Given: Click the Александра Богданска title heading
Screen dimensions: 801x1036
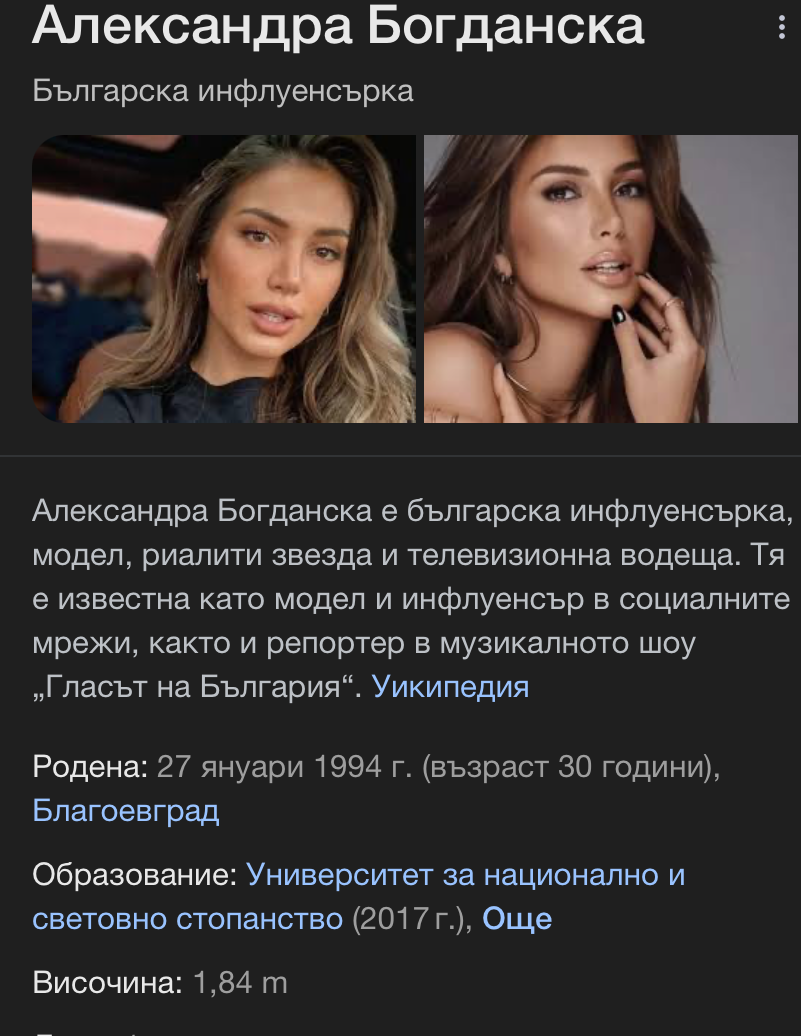Looking at the screenshot, I should pos(338,26).
